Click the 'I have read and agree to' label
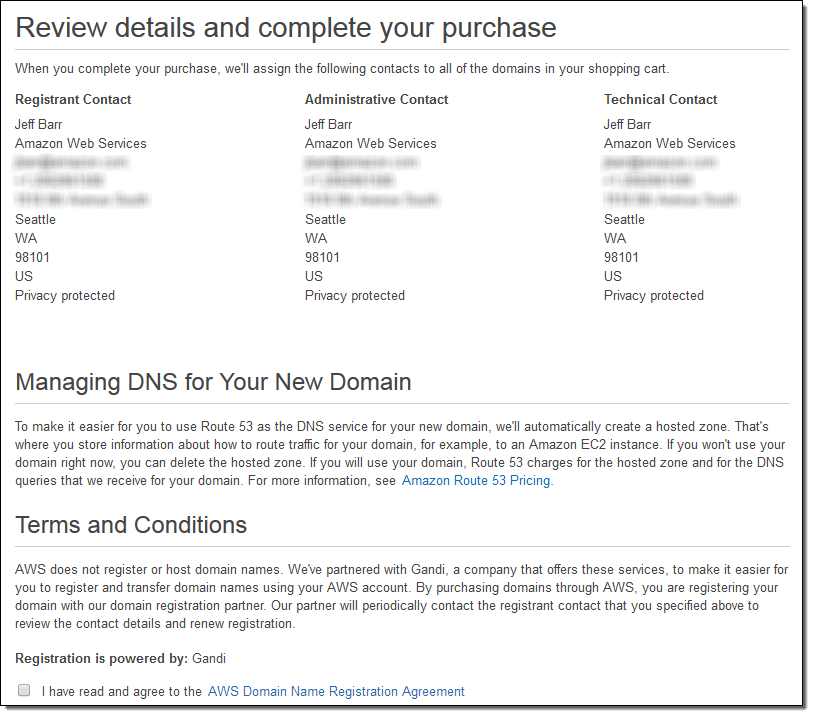813x716 pixels. 122,691
